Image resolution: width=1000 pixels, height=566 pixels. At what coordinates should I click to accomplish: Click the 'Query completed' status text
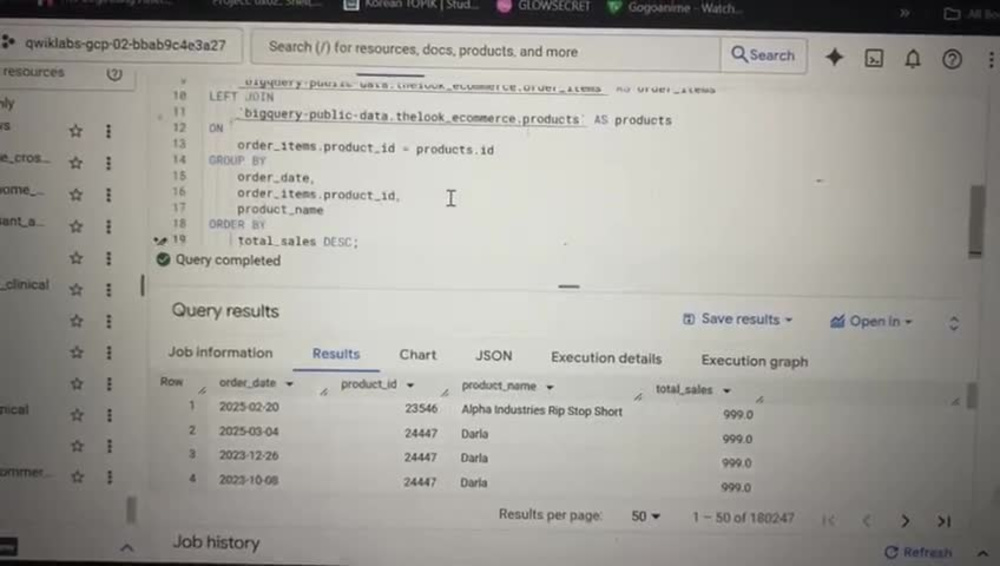(228, 260)
